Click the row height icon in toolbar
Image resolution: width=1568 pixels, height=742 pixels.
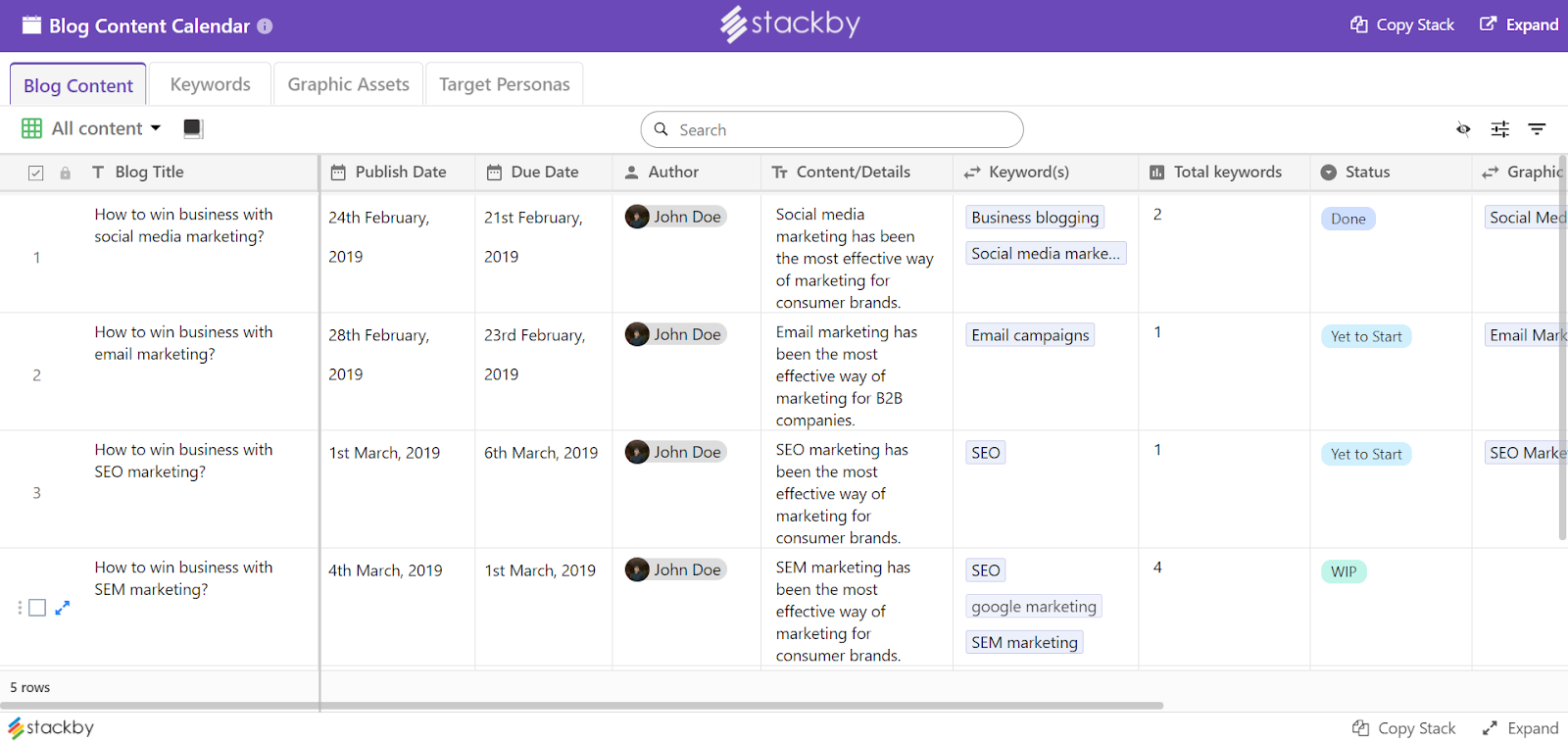point(193,128)
